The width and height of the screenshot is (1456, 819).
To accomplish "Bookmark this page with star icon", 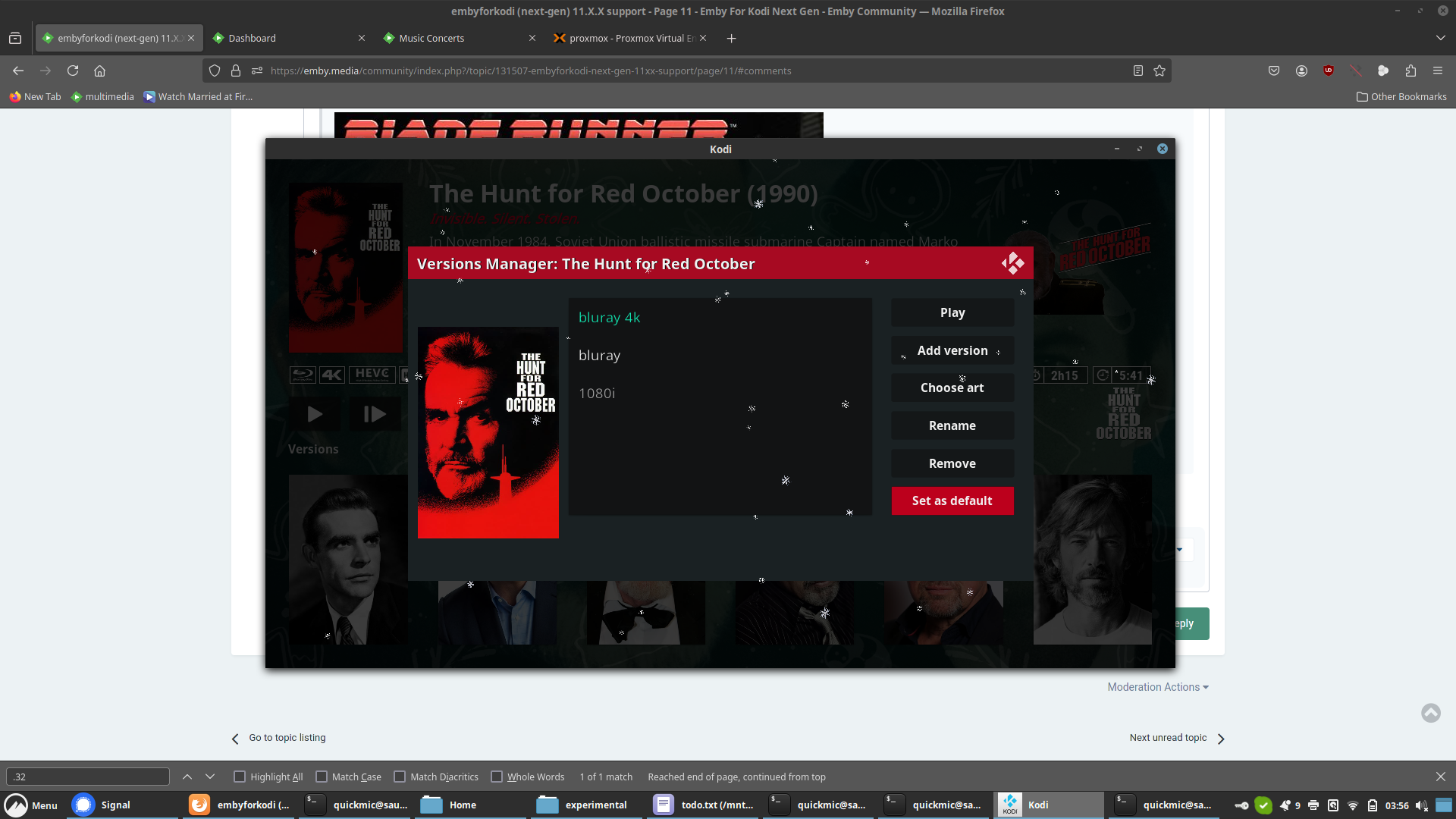I will (1159, 71).
